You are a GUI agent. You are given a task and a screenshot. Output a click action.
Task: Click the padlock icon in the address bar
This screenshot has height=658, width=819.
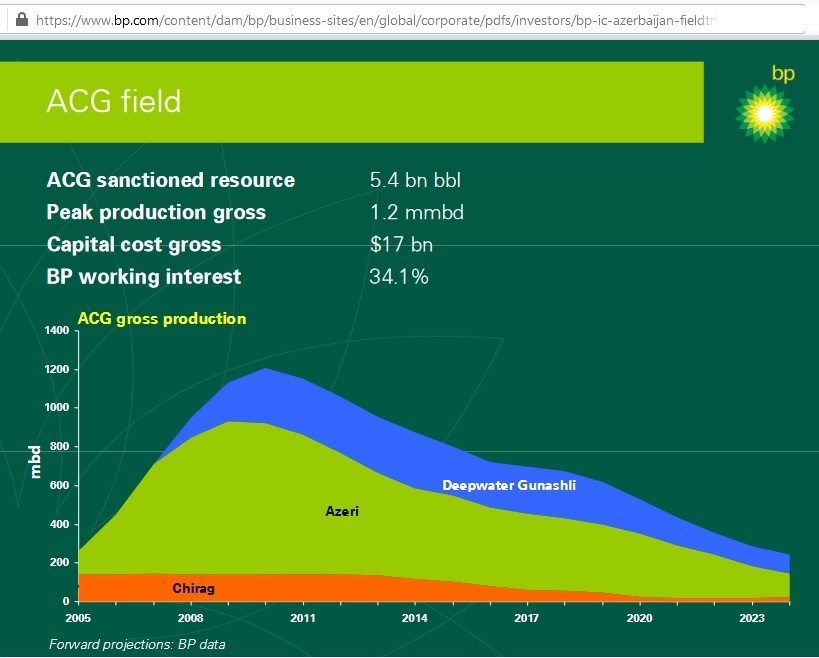21,20
